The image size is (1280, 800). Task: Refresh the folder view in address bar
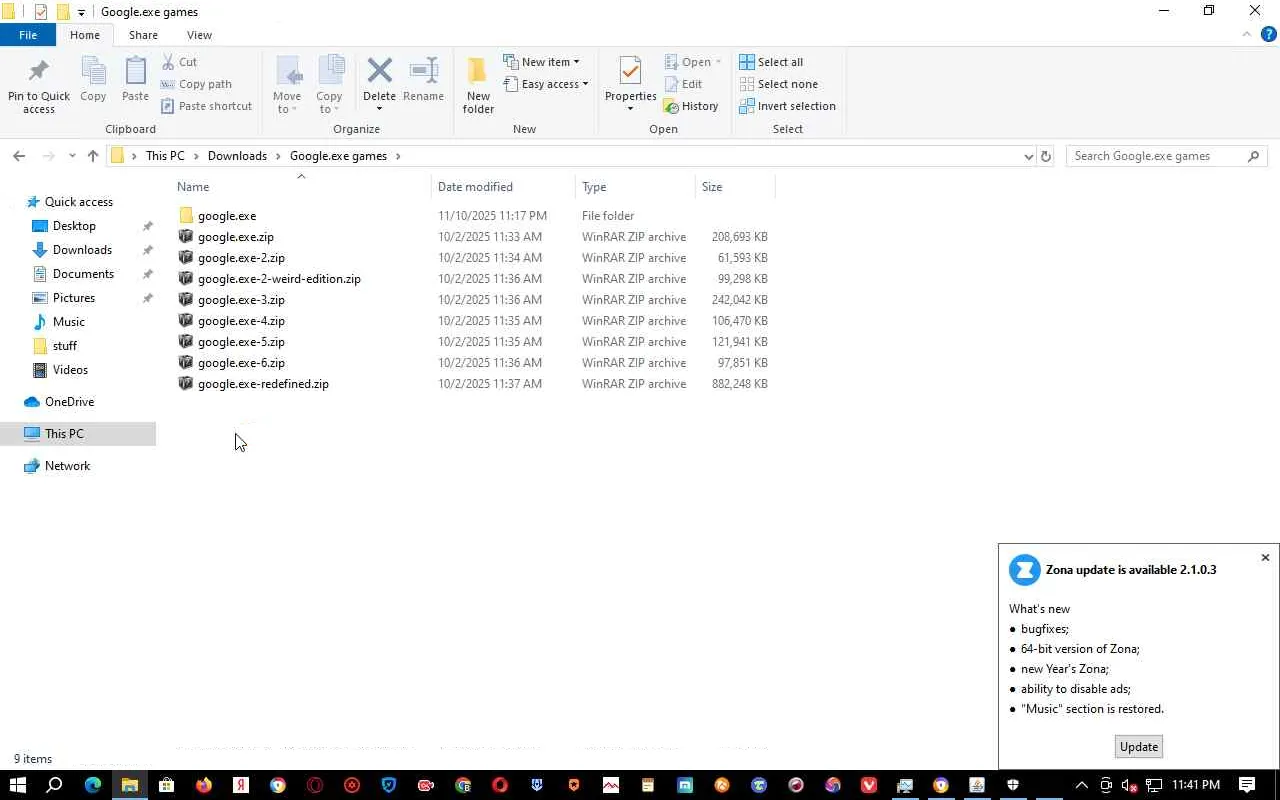click(1046, 156)
